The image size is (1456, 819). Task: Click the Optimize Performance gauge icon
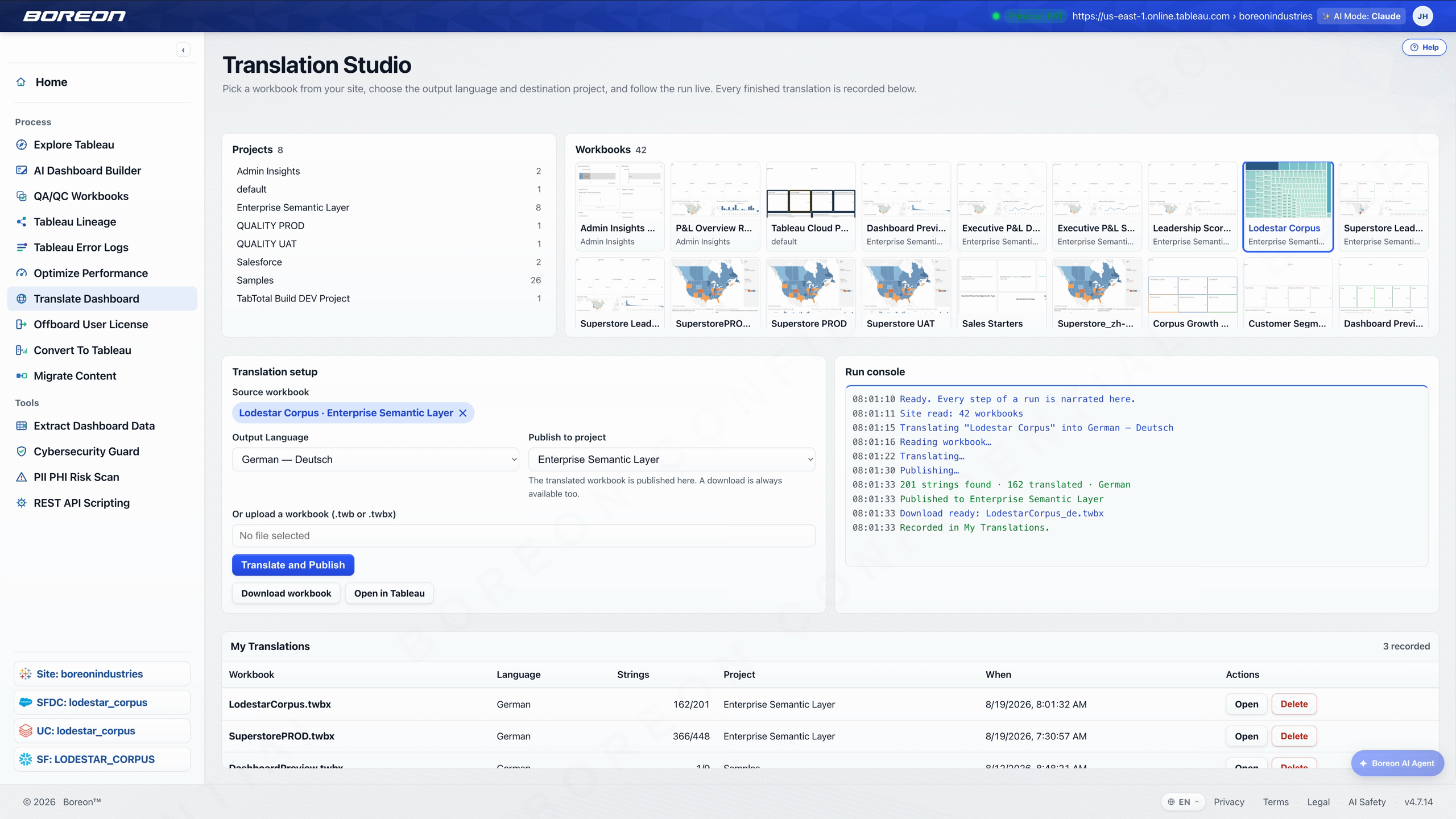22,273
